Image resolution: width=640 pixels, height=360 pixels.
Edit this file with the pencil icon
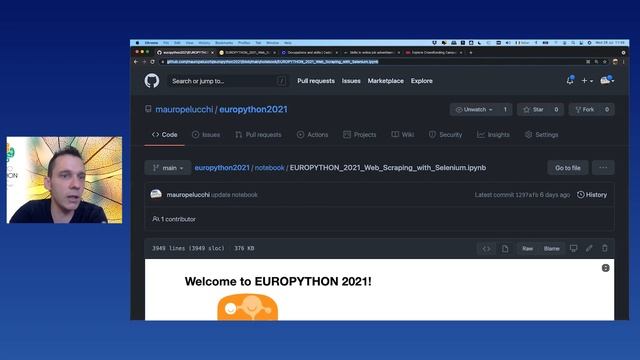click(x=589, y=248)
